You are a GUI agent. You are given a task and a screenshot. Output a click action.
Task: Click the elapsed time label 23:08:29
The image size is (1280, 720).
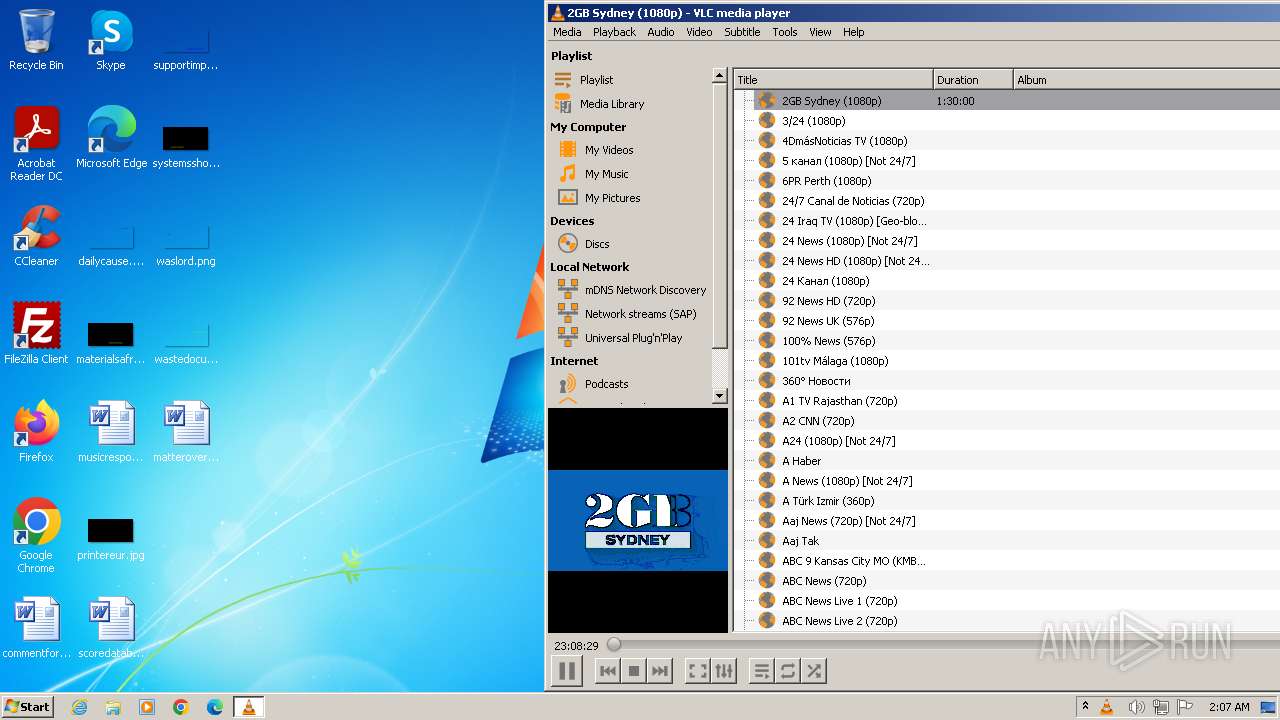tap(577, 646)
